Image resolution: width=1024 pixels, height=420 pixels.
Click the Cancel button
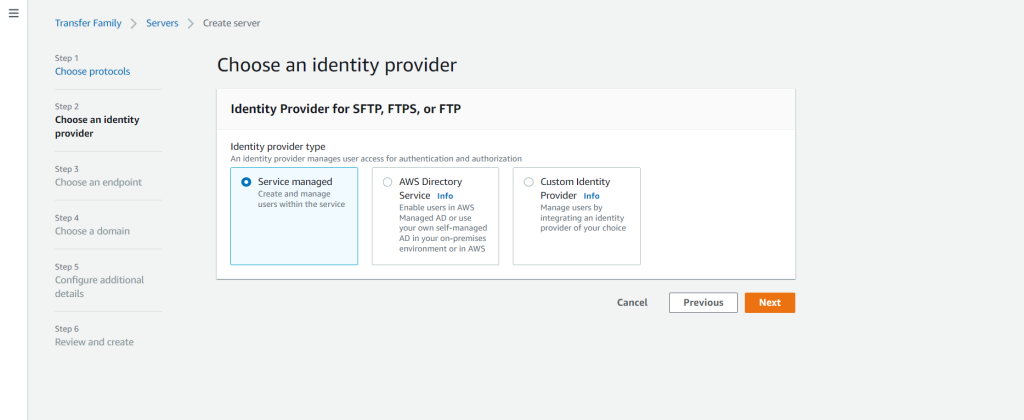tap(632, 302)
